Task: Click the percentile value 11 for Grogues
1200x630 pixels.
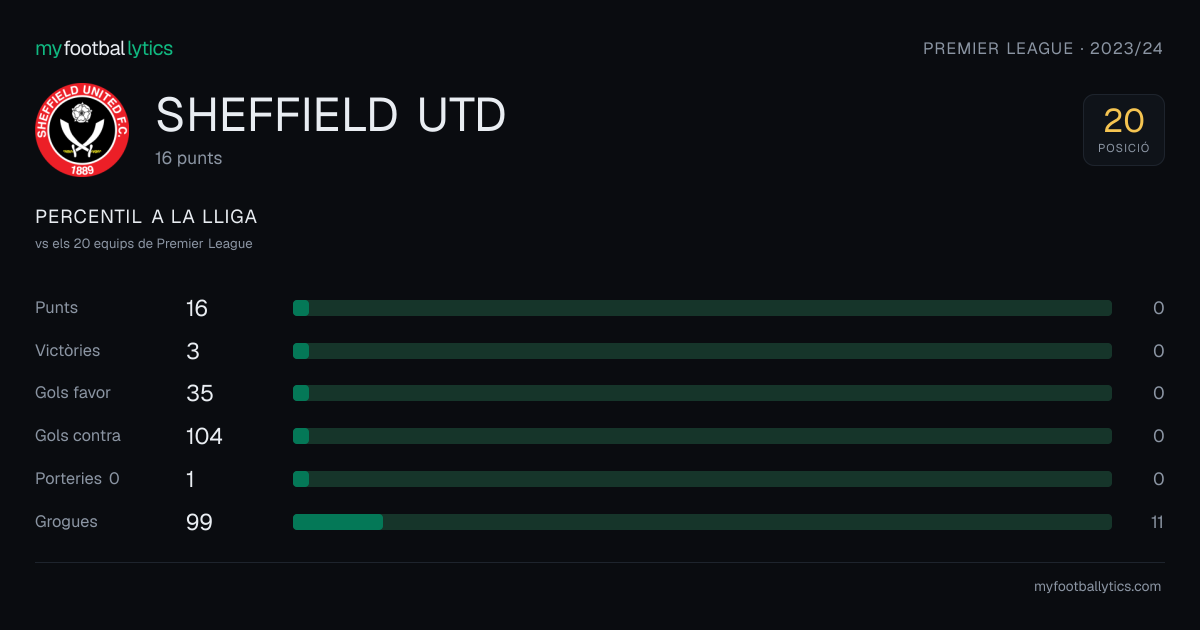Action: pos(1157,522)
